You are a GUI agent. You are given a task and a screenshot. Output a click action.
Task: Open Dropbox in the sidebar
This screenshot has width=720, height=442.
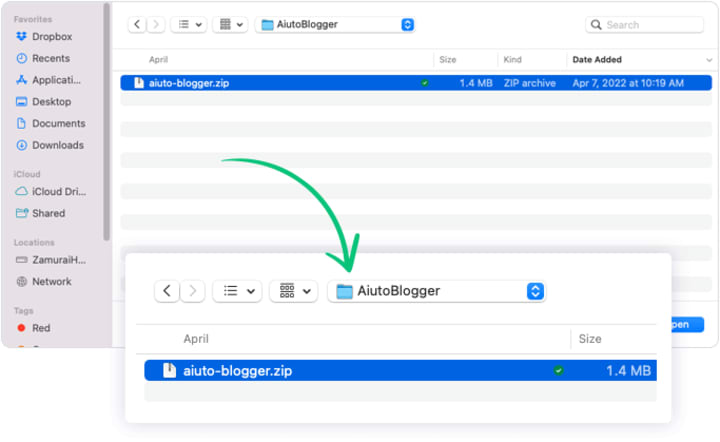tap(44, 37)
